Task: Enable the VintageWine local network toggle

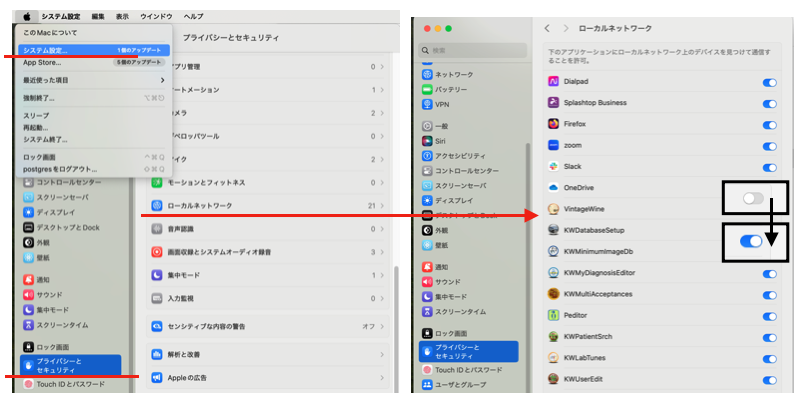Action: point(754,200)
